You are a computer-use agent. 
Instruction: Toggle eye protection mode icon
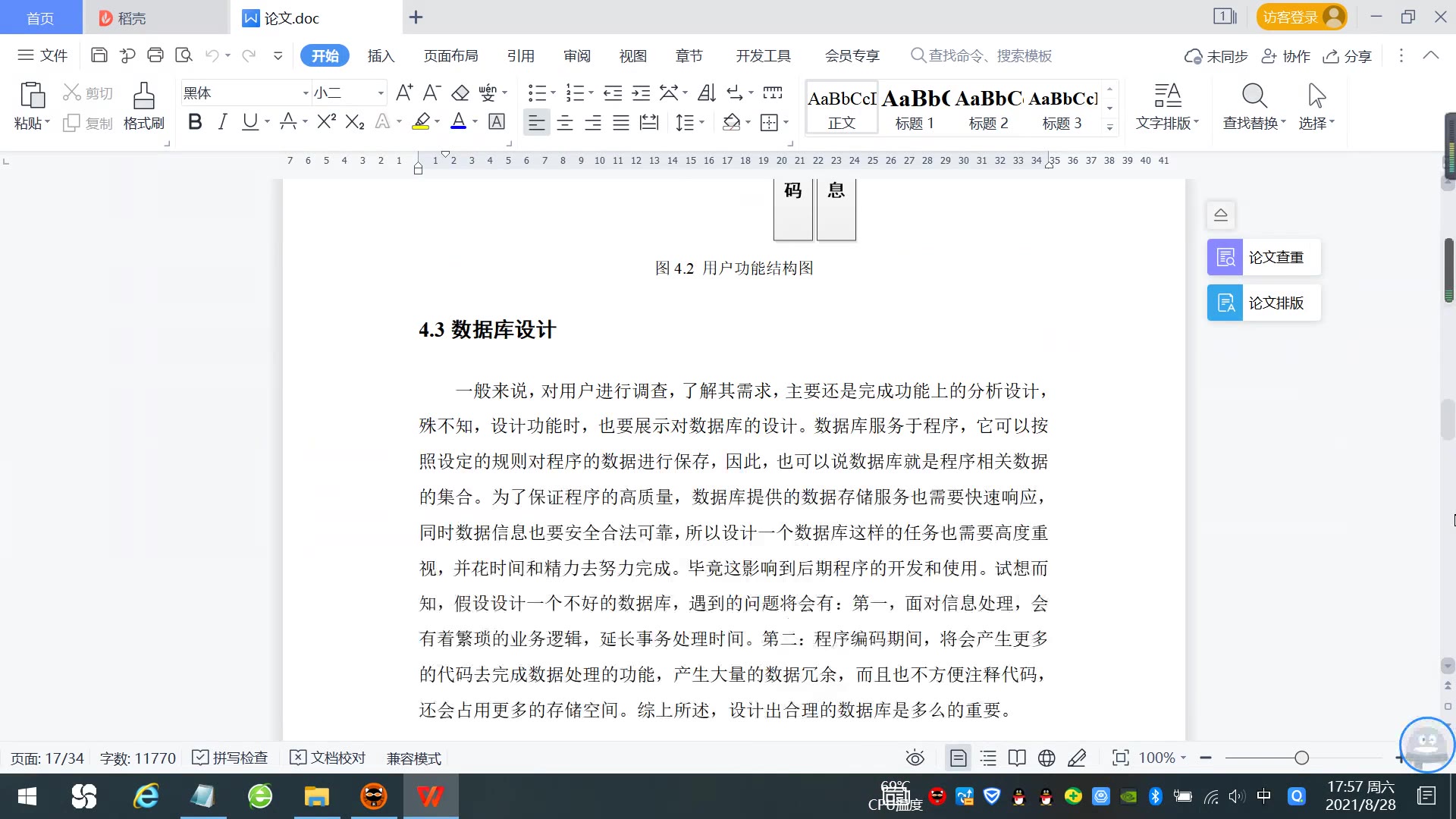(x=915, y=758)
